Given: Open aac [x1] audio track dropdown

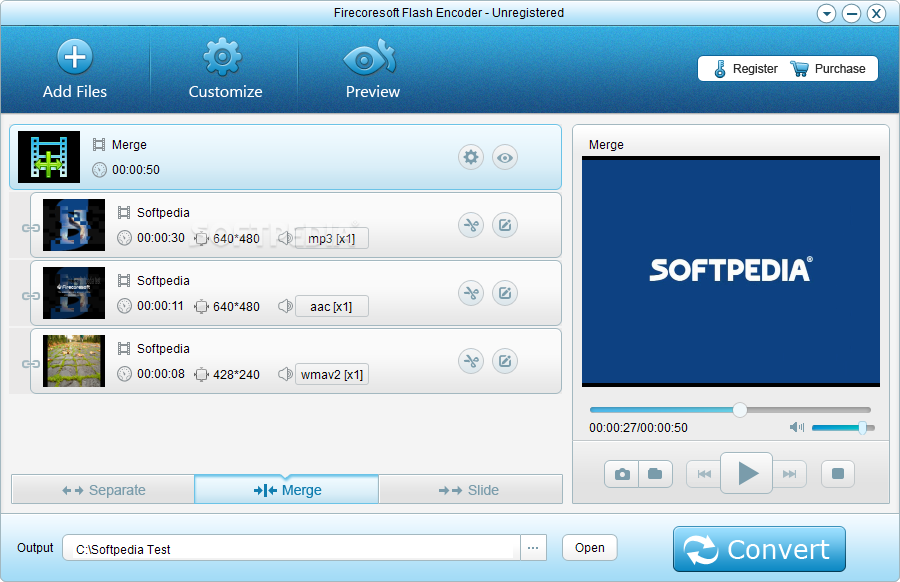Looking at the screenshot, I should click(332, 306).
